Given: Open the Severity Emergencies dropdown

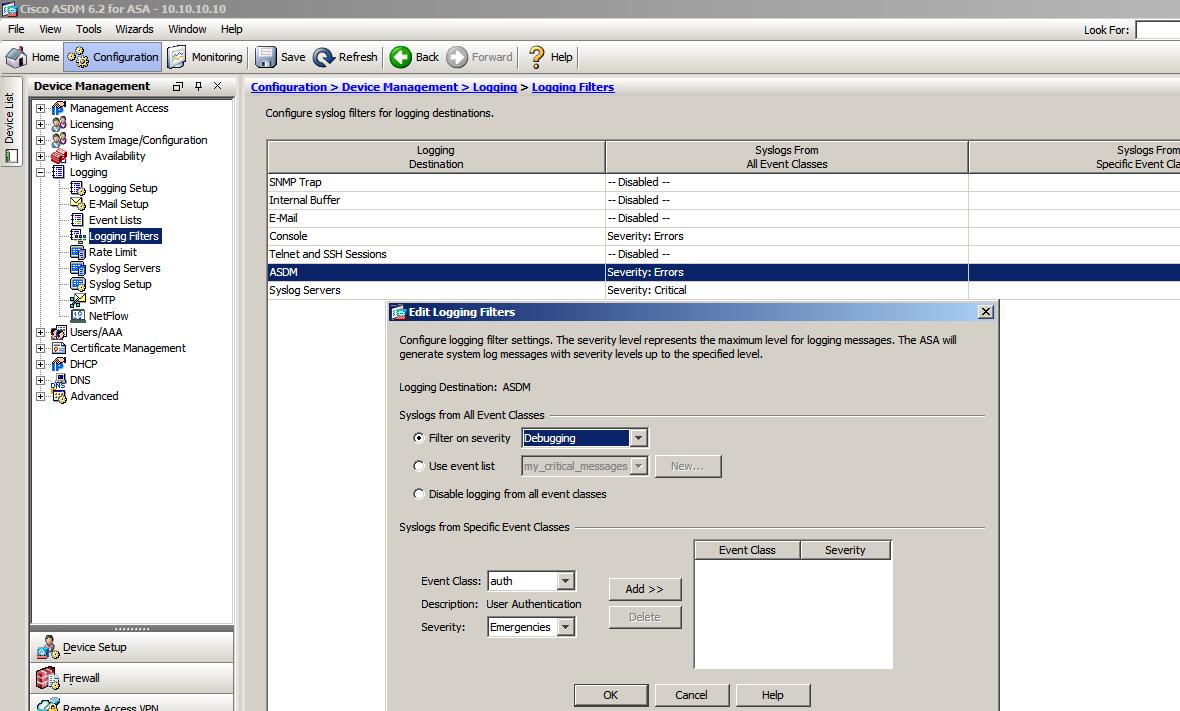Looking at the screenshot, I should point(566,627).
